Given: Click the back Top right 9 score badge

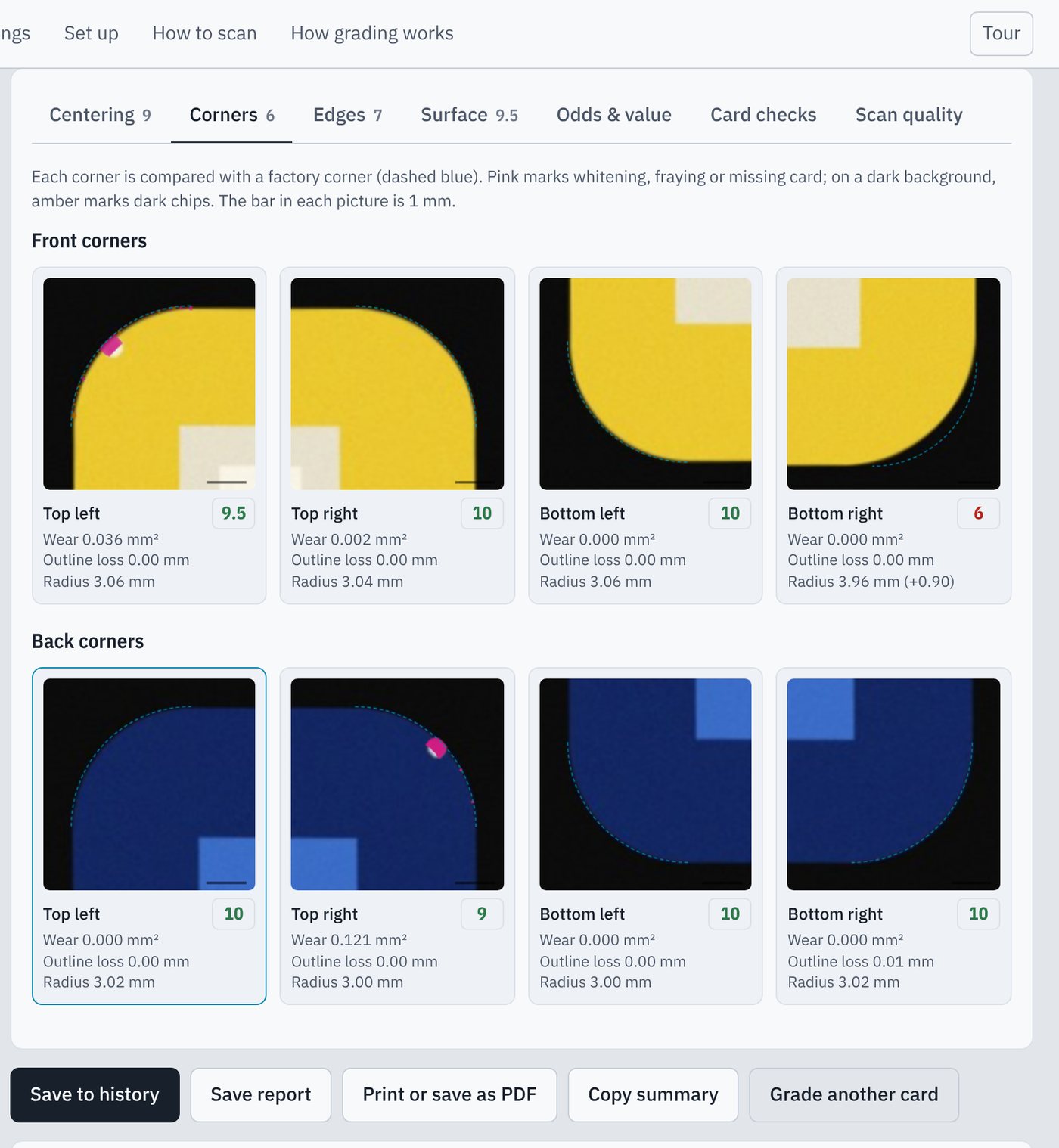Looking at the screenshot, I should tap(482, 914).
